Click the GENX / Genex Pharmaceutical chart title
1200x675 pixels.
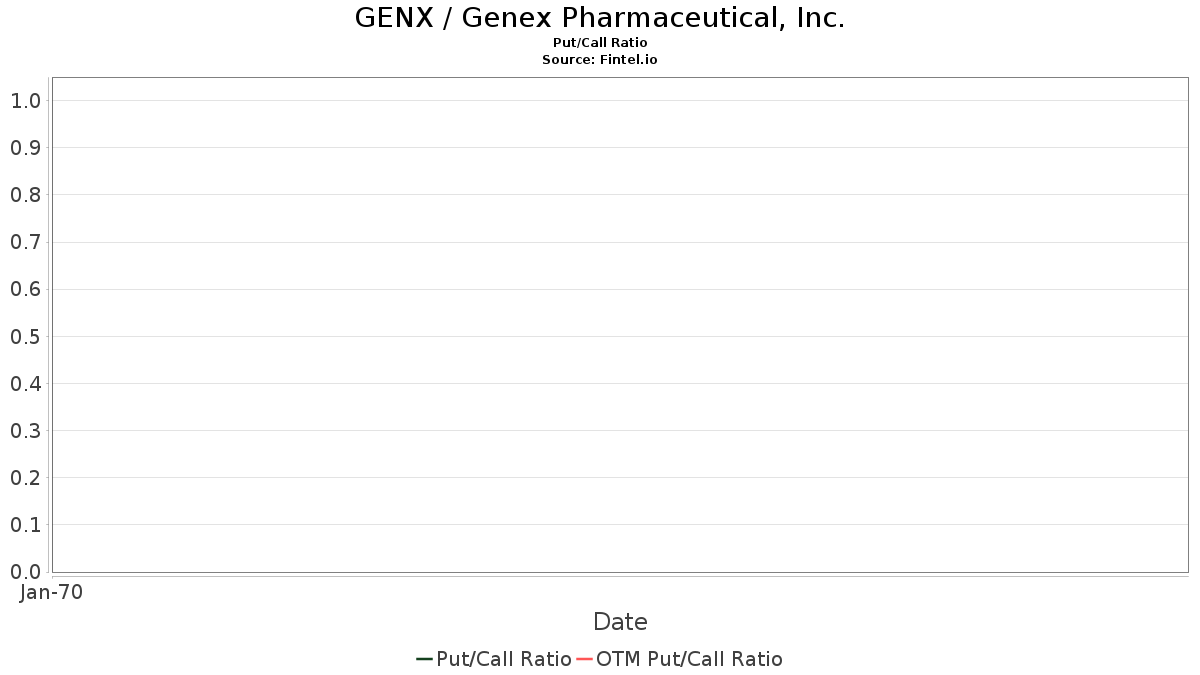pos(600,18)
